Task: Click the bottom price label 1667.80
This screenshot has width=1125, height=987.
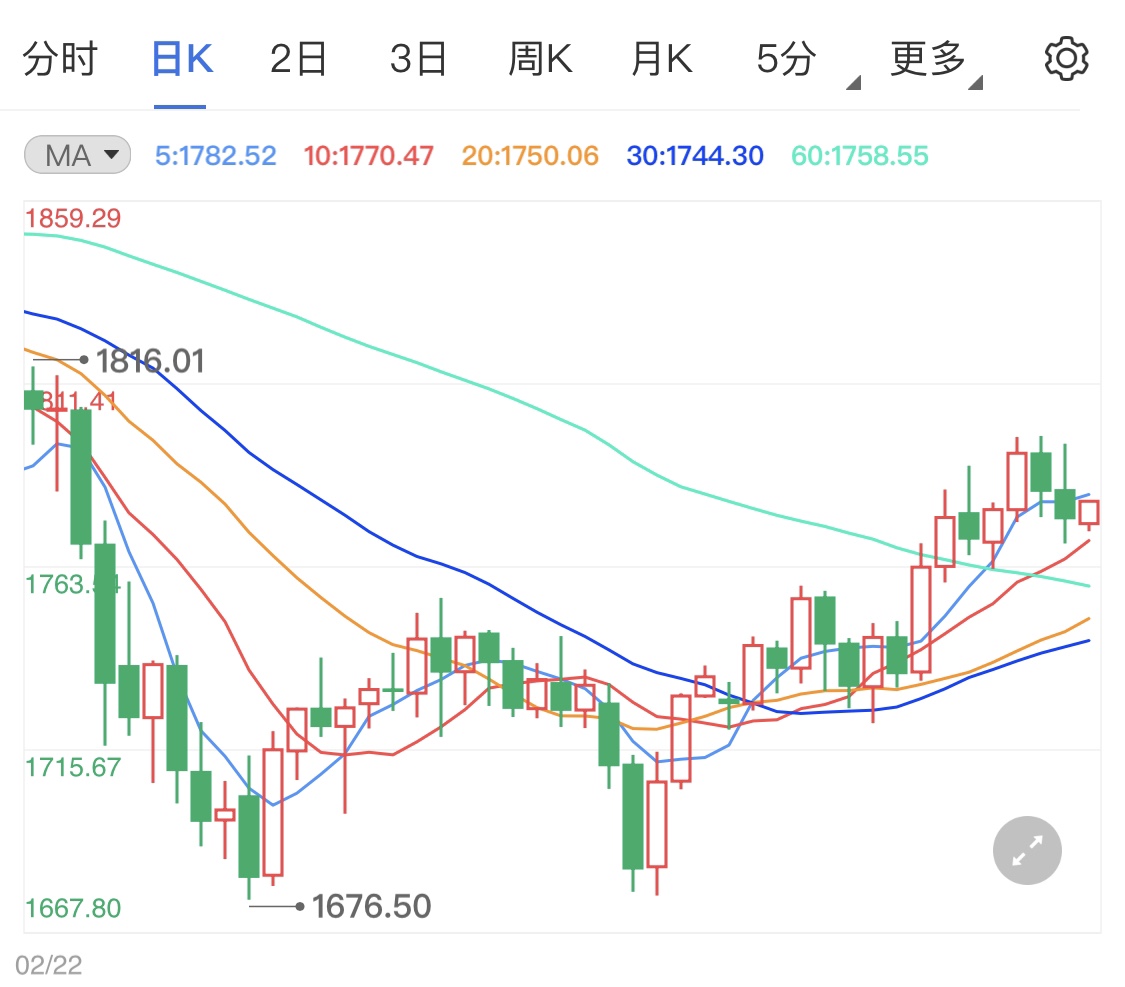Action: coord(73,908)
